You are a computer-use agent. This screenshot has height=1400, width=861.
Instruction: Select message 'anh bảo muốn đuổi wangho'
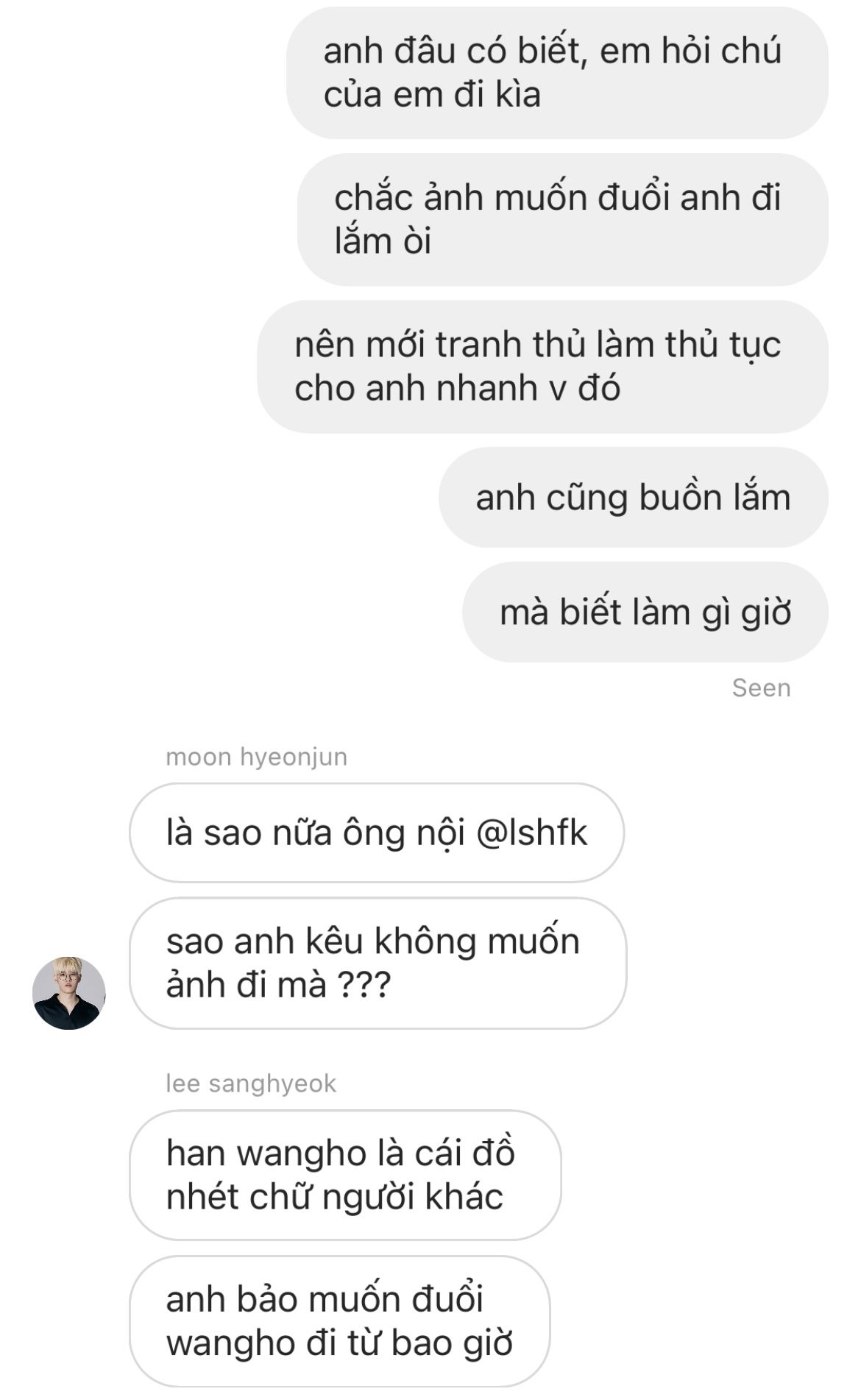coord(339,1321)
